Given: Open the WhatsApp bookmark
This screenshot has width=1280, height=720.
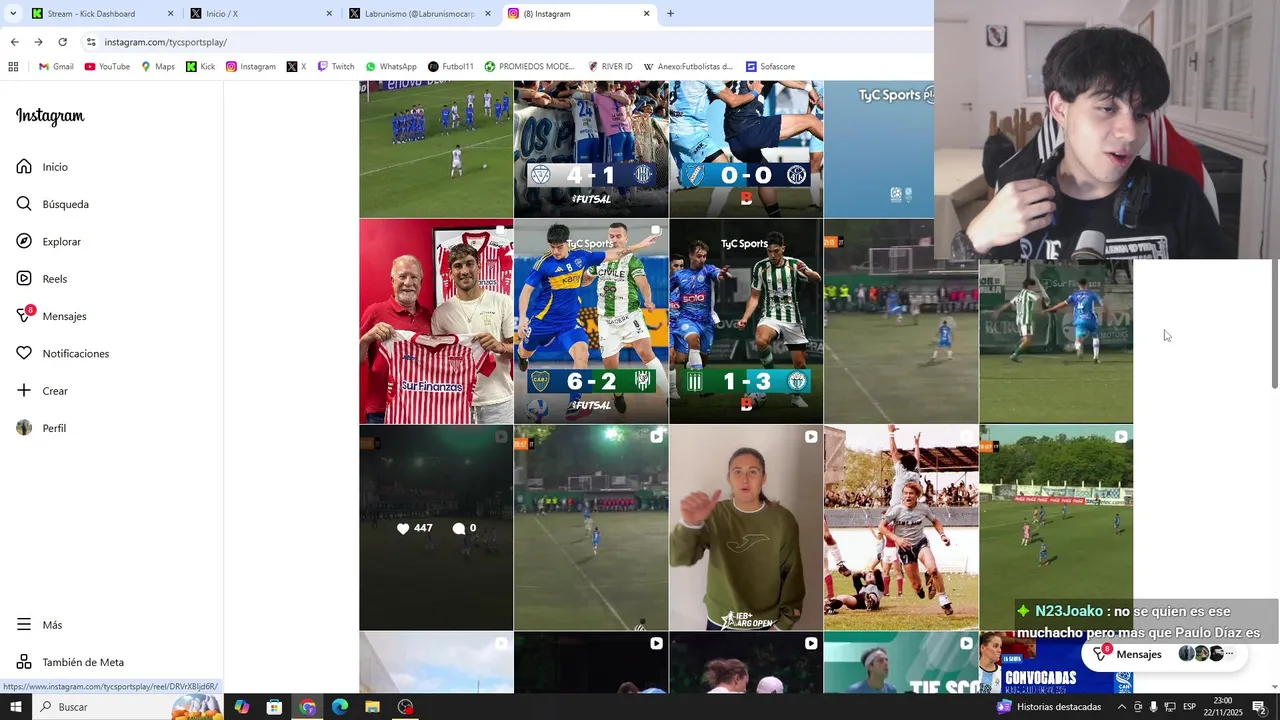Looking at the screenshot, I should [391, 67].
